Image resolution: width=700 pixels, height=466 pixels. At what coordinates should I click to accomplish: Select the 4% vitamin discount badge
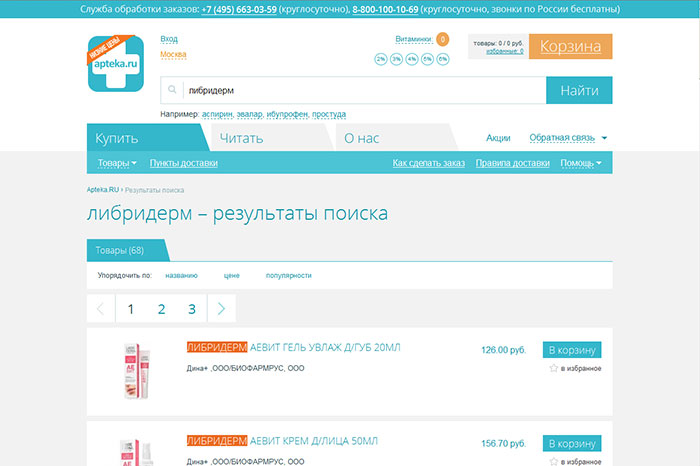[412, 59]
